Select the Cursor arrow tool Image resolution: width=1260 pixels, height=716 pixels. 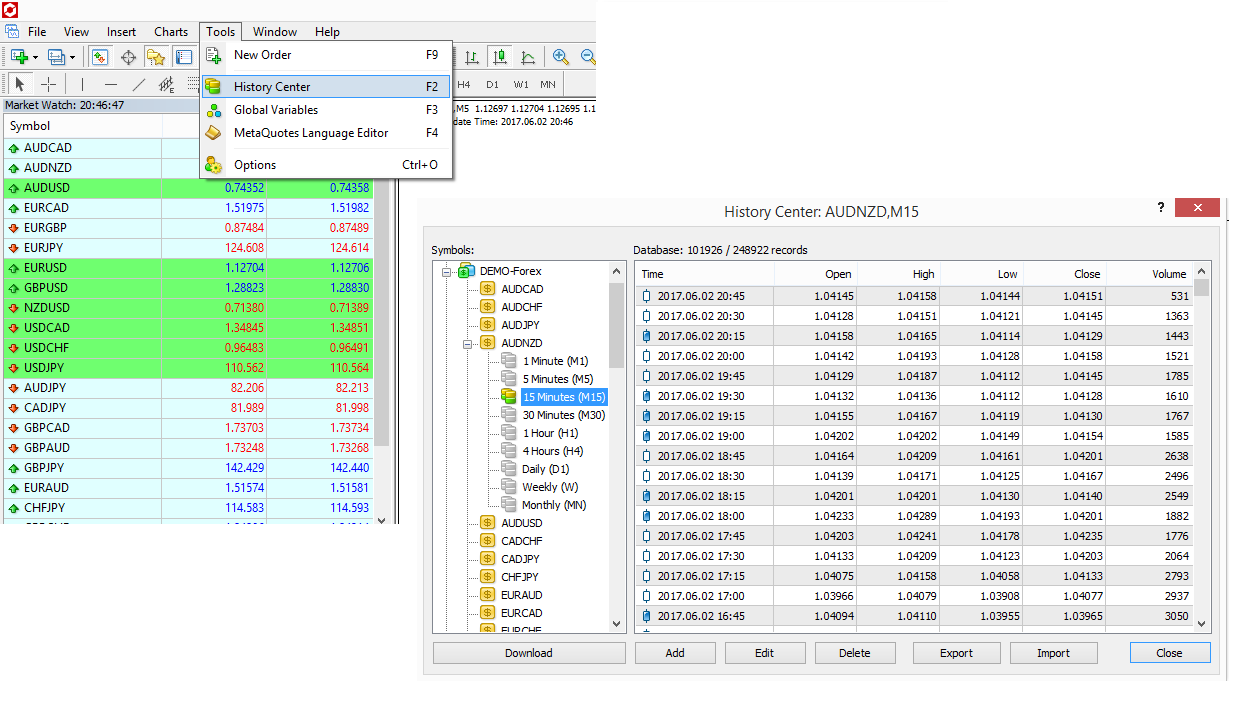[20, 85]
